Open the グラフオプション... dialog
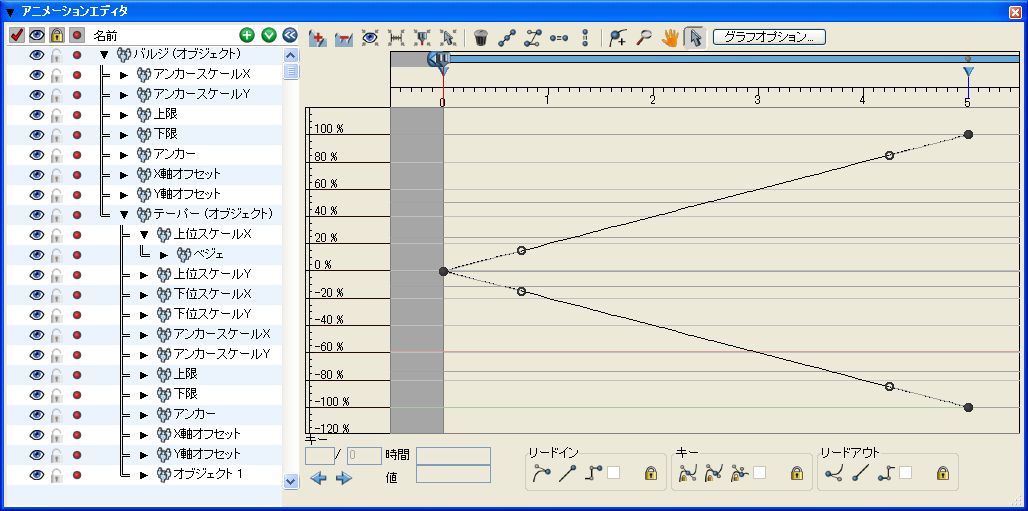This screenshot has height=511, width=1028. (769, 37)
